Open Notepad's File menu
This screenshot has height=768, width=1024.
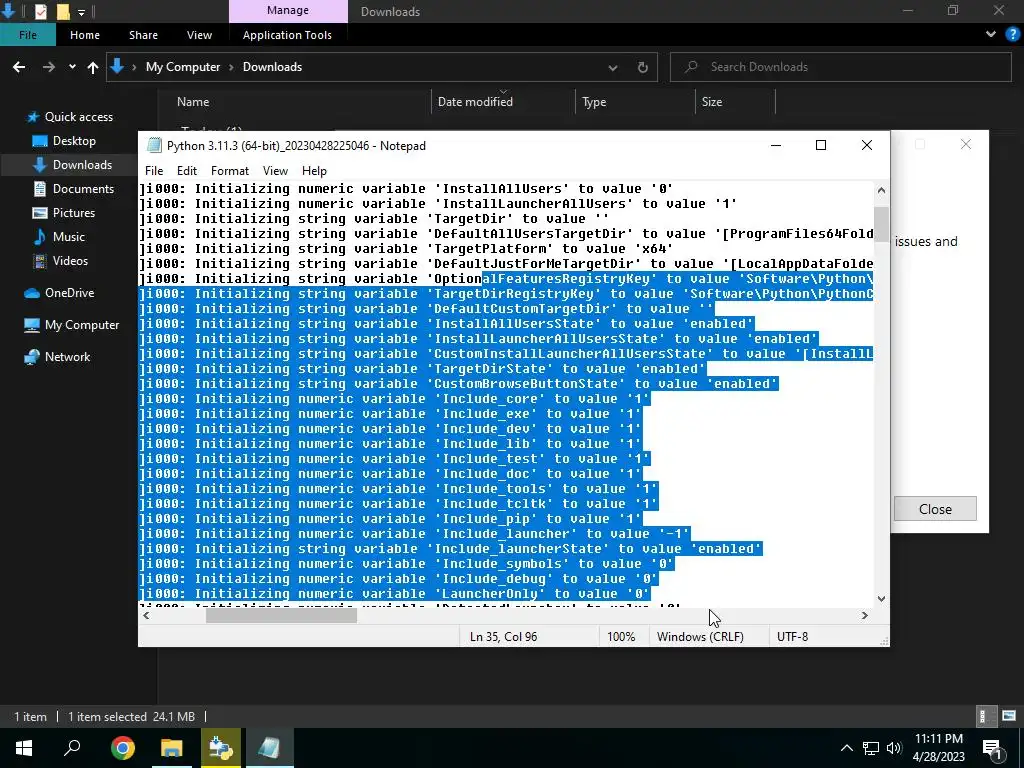click(x=154, y=170)
